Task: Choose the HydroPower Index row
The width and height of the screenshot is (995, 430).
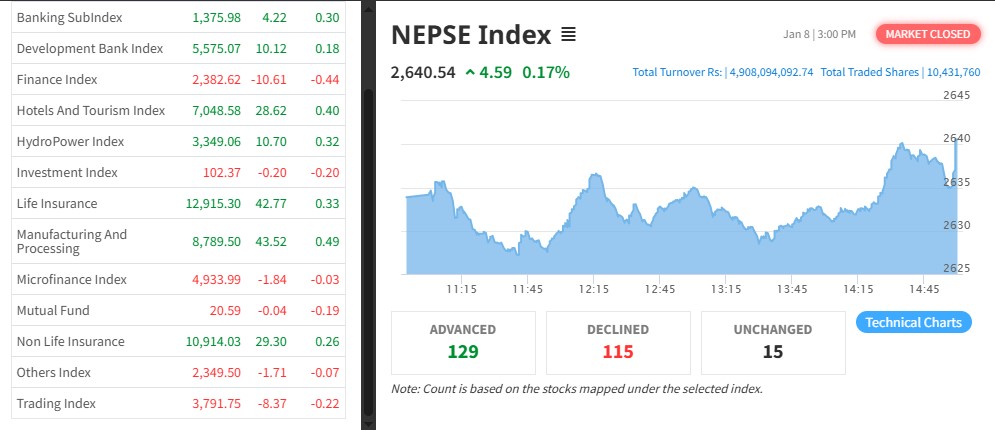Action: click(x=70, y=141)
